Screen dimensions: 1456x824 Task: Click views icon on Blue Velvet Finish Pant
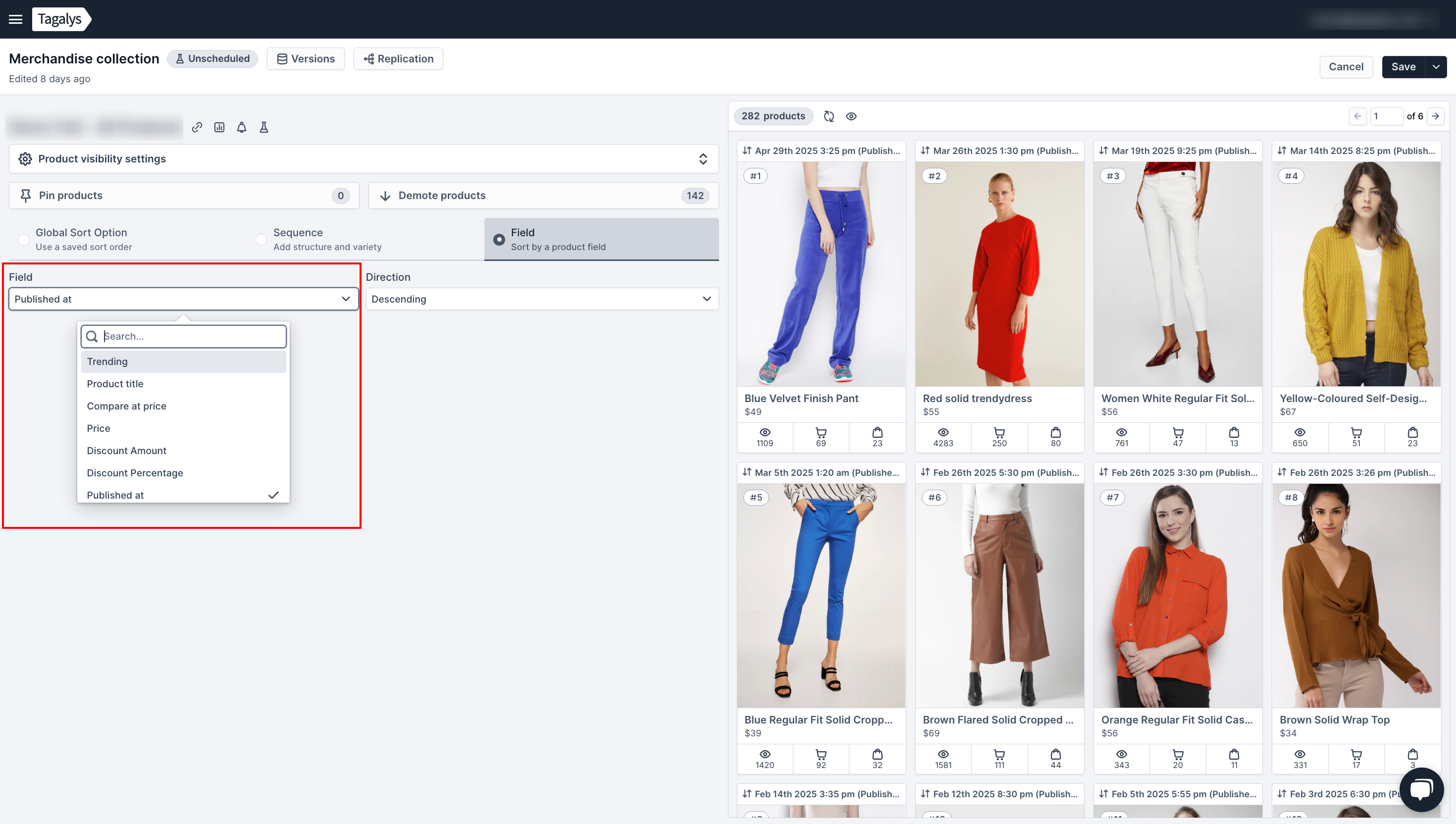765,433
